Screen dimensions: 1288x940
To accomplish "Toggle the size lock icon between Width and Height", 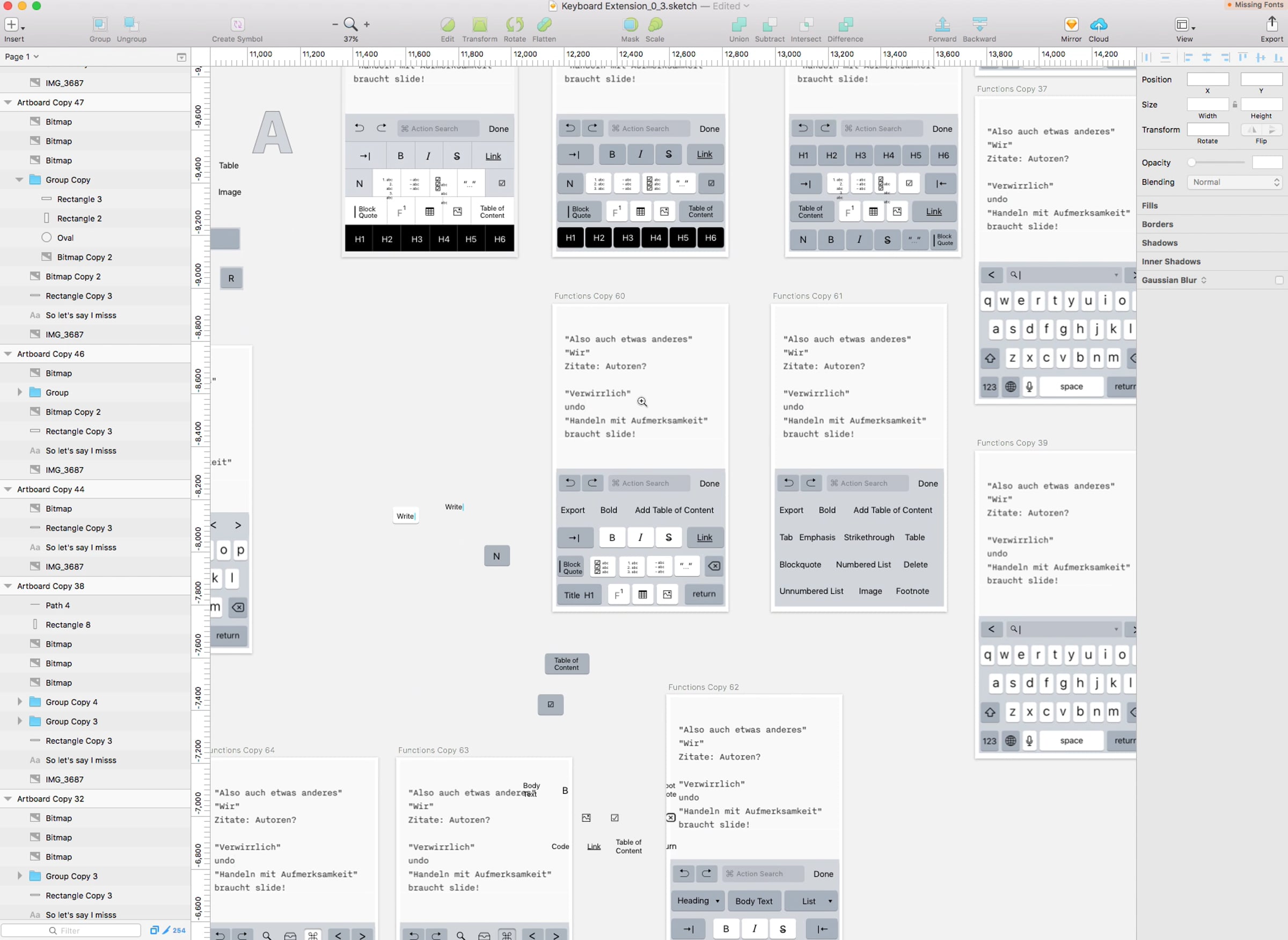I will [1234, 105].
